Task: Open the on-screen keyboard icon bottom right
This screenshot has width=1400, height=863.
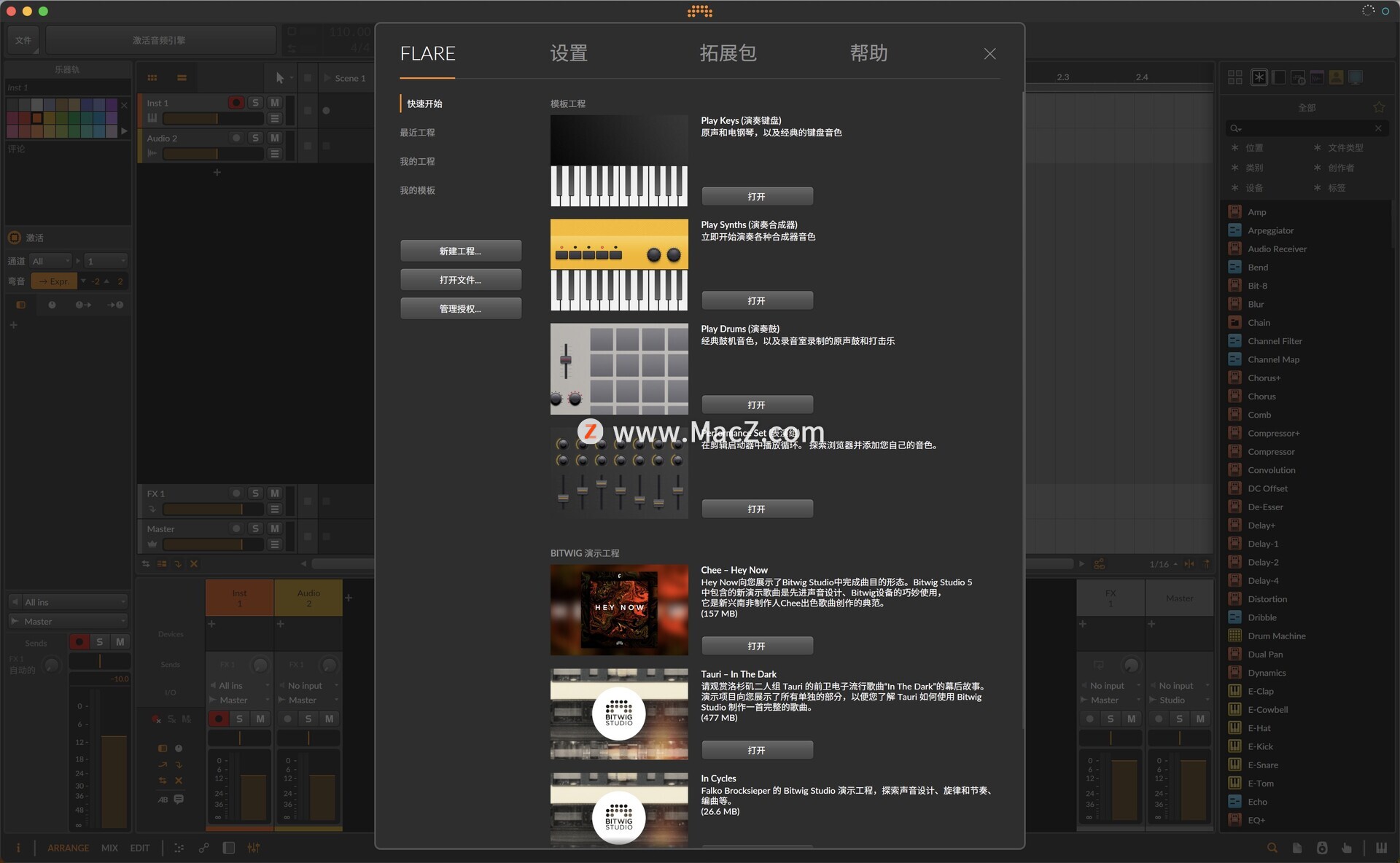Action: click(1381, 848)
